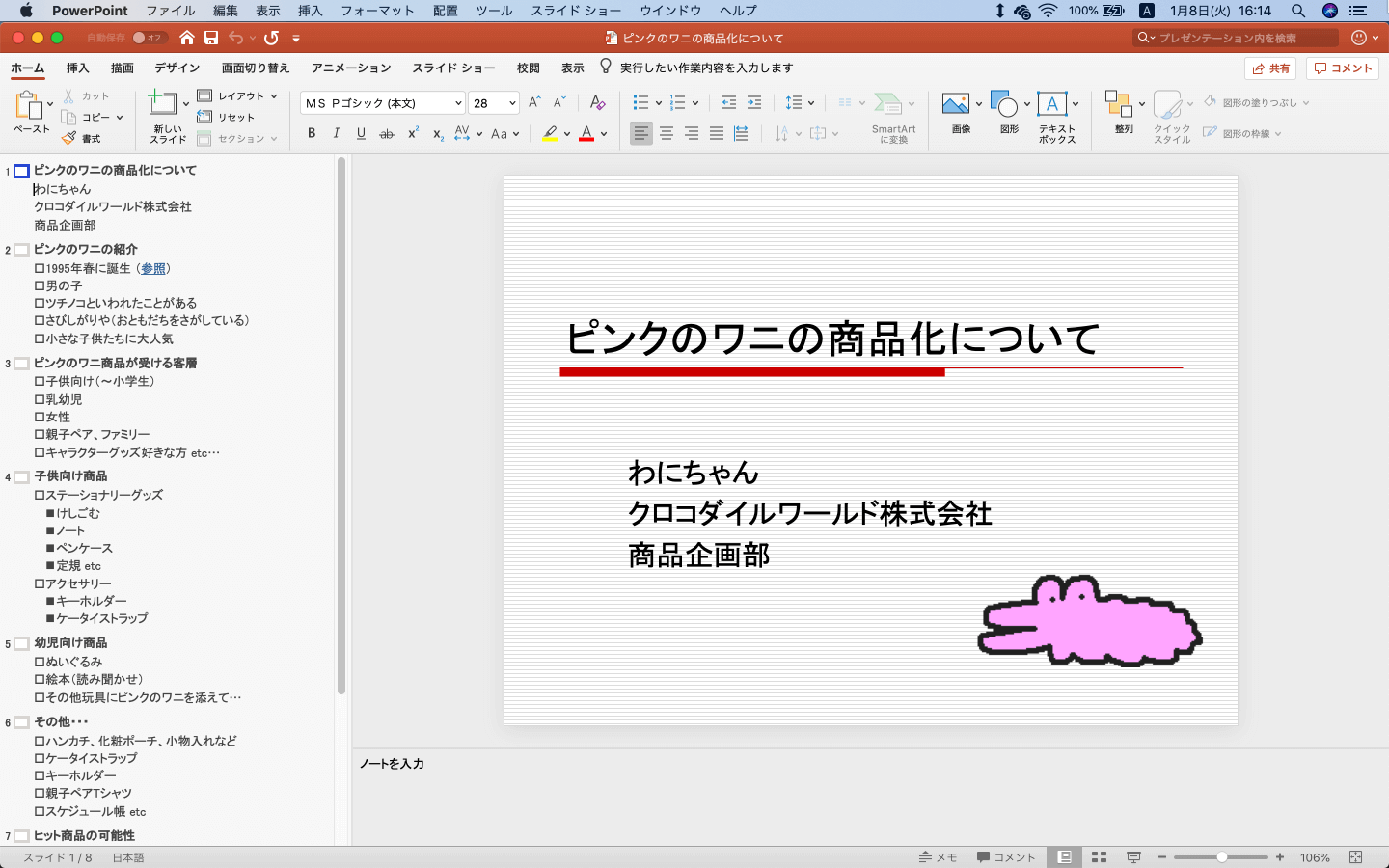The image size is (1389, 868).
Task: Click the New Slide icon
Action: point(162,104)
